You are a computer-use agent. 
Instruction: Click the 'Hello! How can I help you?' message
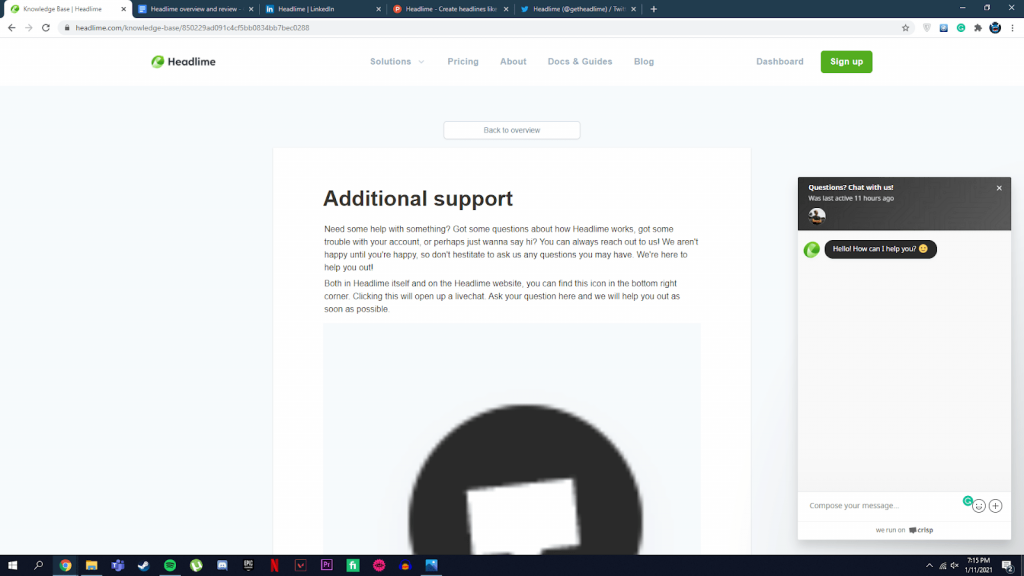click(x=880, y=249)
